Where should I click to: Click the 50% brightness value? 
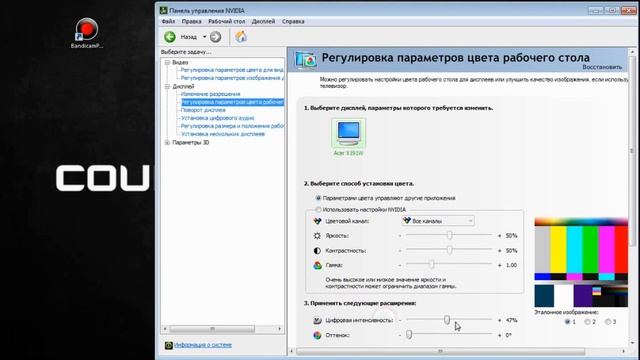coord(511,236)
